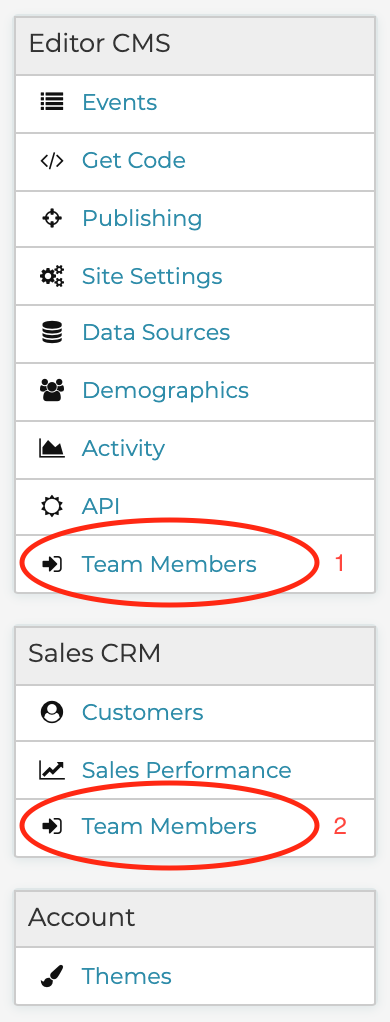
Task: Click the line chart icon for Sales Performance
Action: tap(52, 770)
